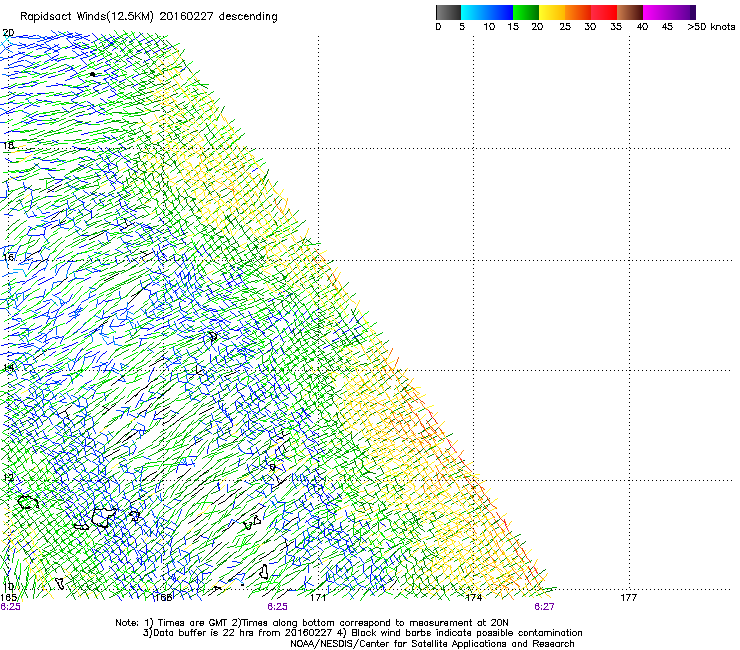The image size is (740, 650).
Task: Click the "25" legend scale label
Action: [x=565, y=27]
